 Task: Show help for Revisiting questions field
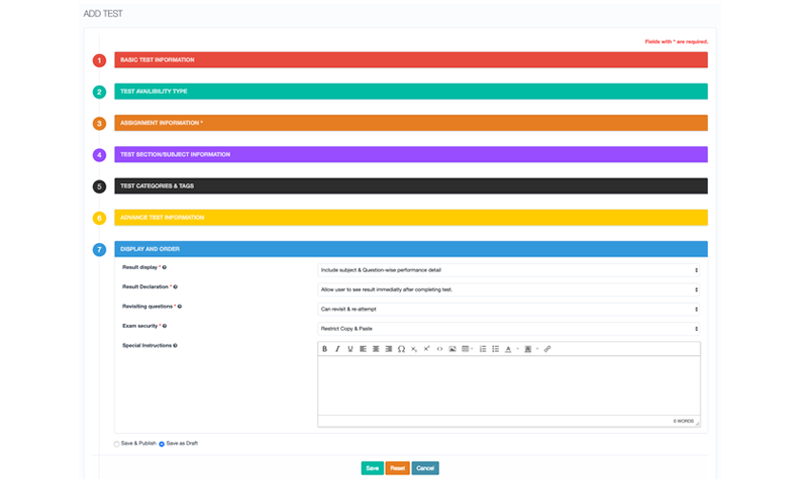(x=180, y=307)
